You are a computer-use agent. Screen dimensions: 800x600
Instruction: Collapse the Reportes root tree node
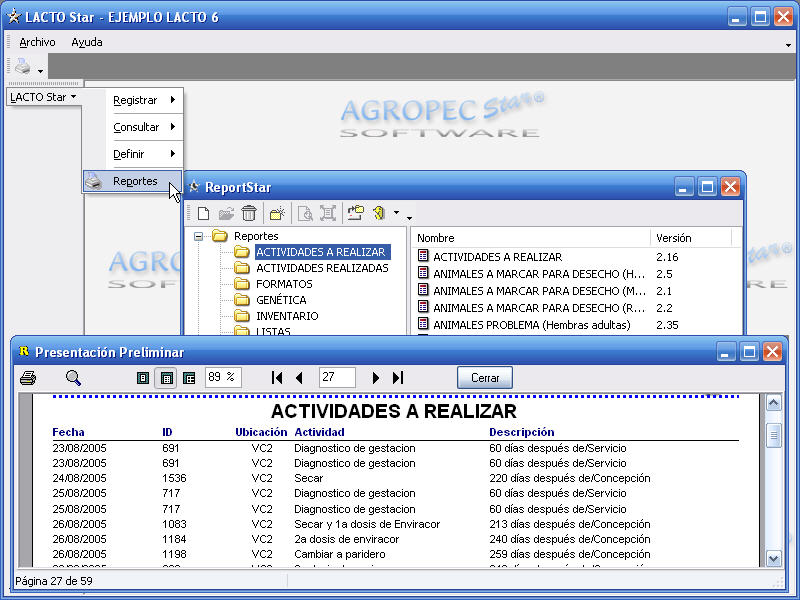(198, 236)
